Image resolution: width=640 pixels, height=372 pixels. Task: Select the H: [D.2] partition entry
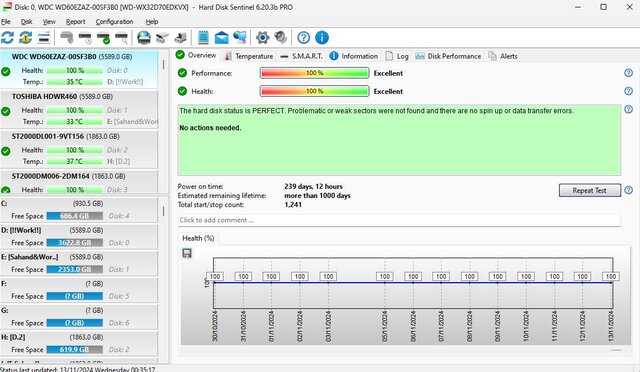pyautogui.click(x=79, y=343)
